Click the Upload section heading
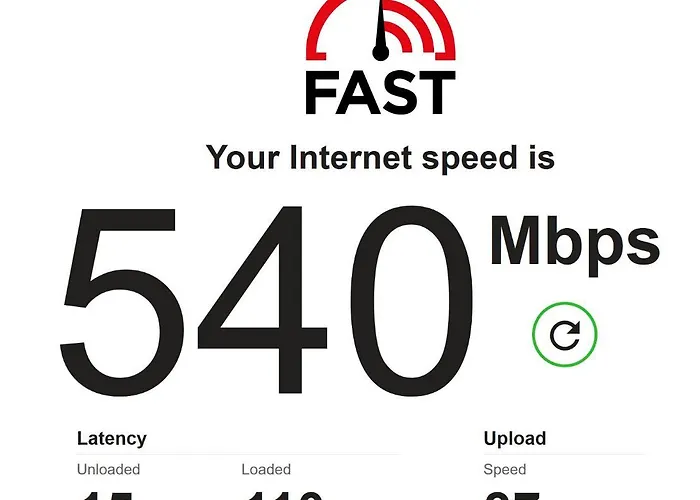Screen dimensions: 700x500 coord(515,438)
